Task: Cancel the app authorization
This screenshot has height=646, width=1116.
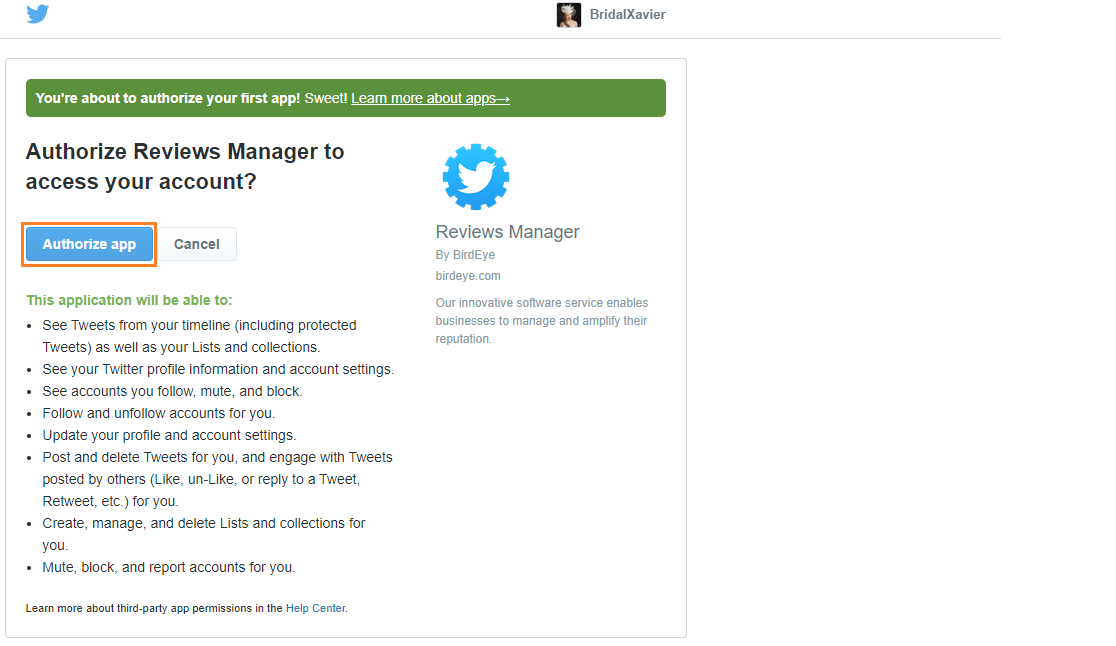Action: click(197, 244)
